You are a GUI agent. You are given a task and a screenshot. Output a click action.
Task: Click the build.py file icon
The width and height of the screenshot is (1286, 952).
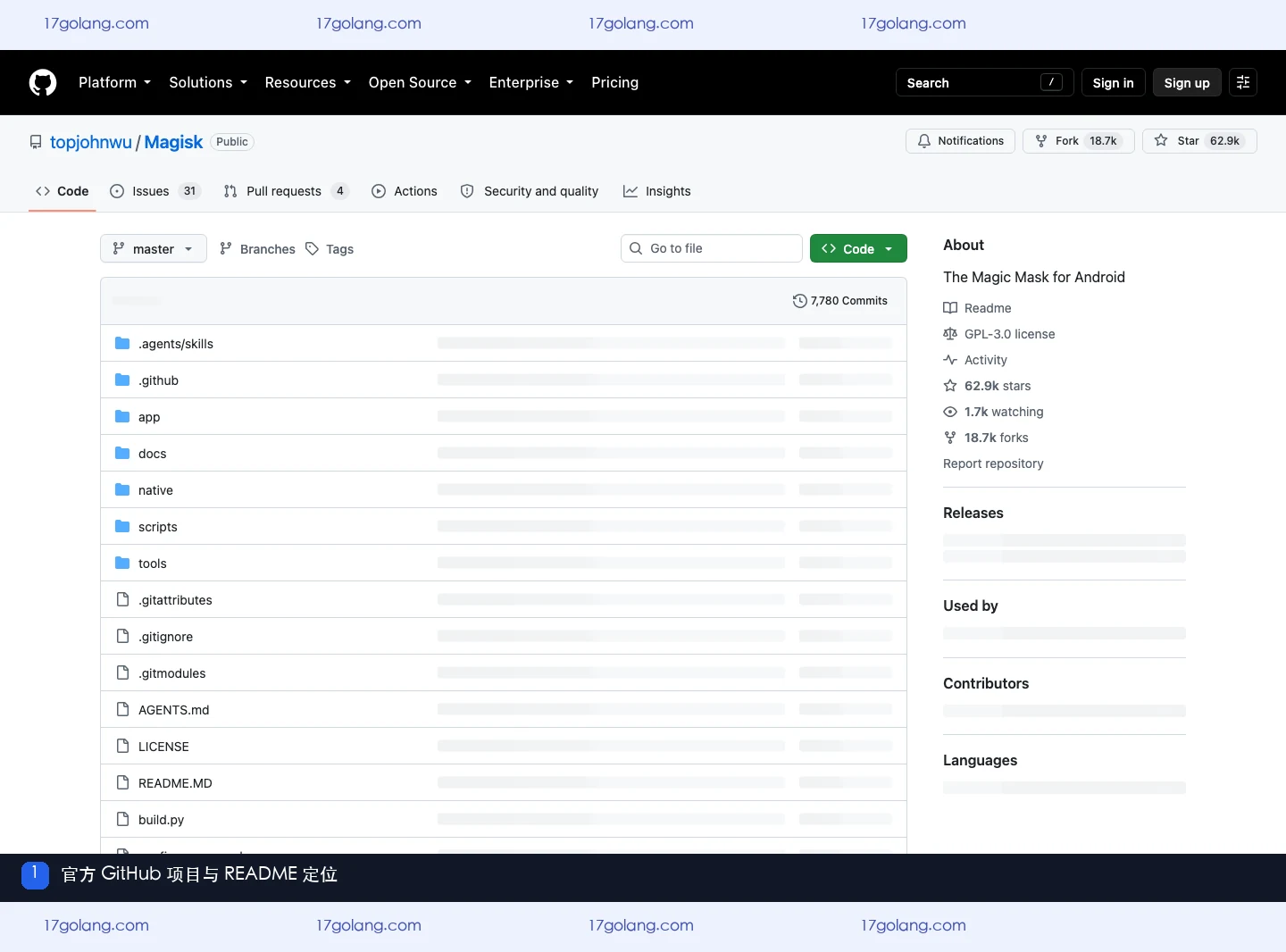[122, 819]
